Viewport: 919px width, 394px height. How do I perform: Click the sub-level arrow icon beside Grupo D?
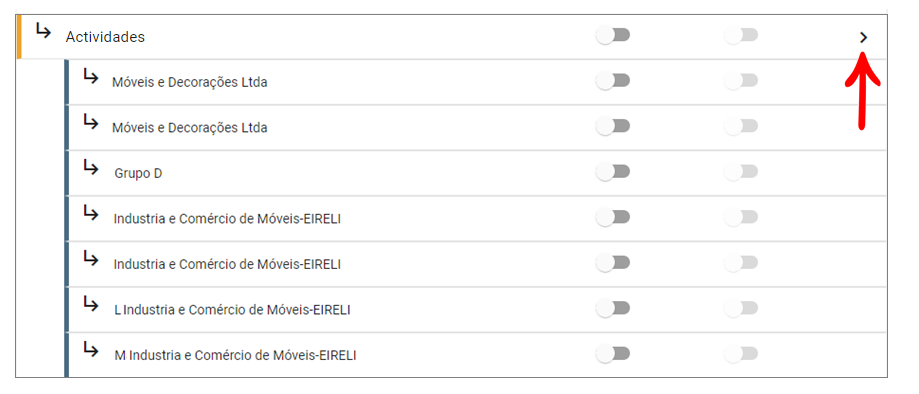(x=90, y=167)
